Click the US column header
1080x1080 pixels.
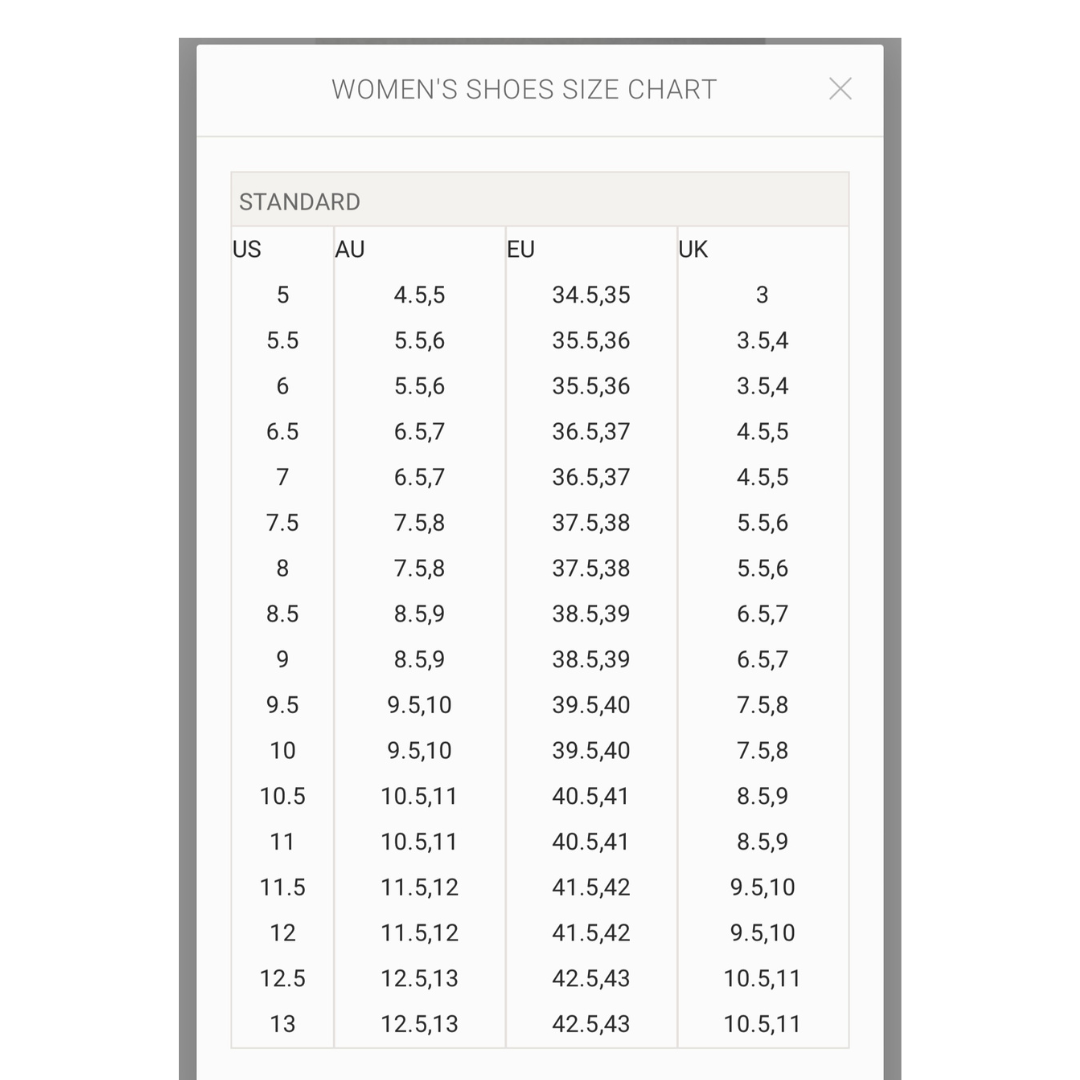[247, 249]
